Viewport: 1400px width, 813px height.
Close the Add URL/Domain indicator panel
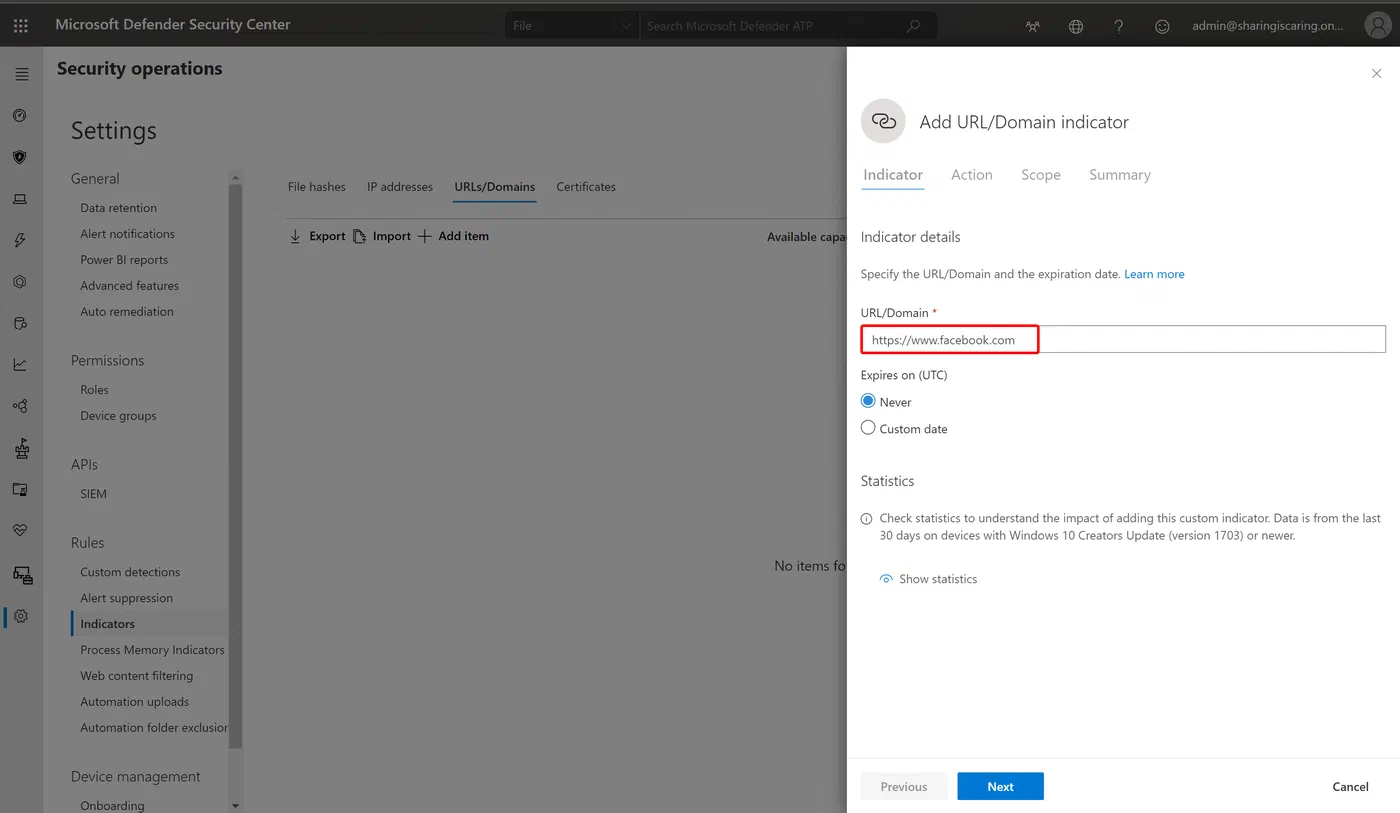[x=1377, y=74]
